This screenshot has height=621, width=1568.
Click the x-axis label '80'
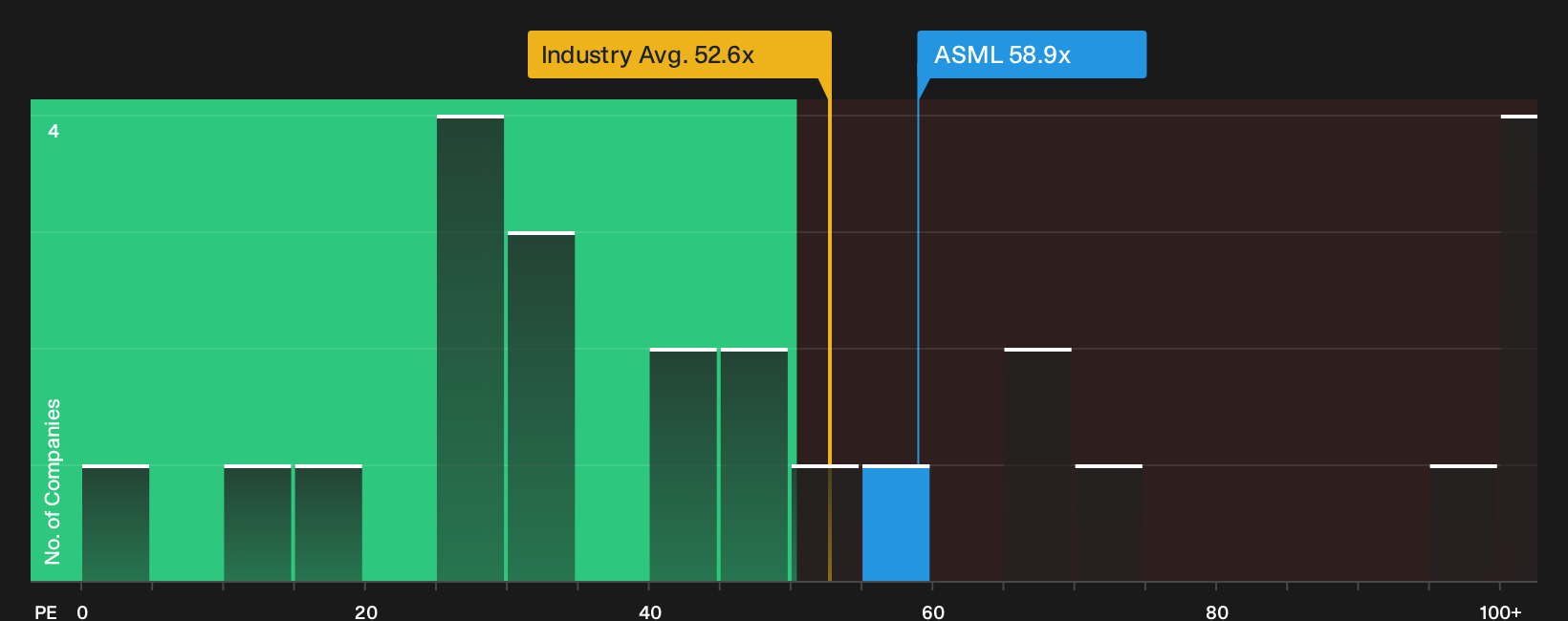pyautogui.click(x=1217, y=611)
